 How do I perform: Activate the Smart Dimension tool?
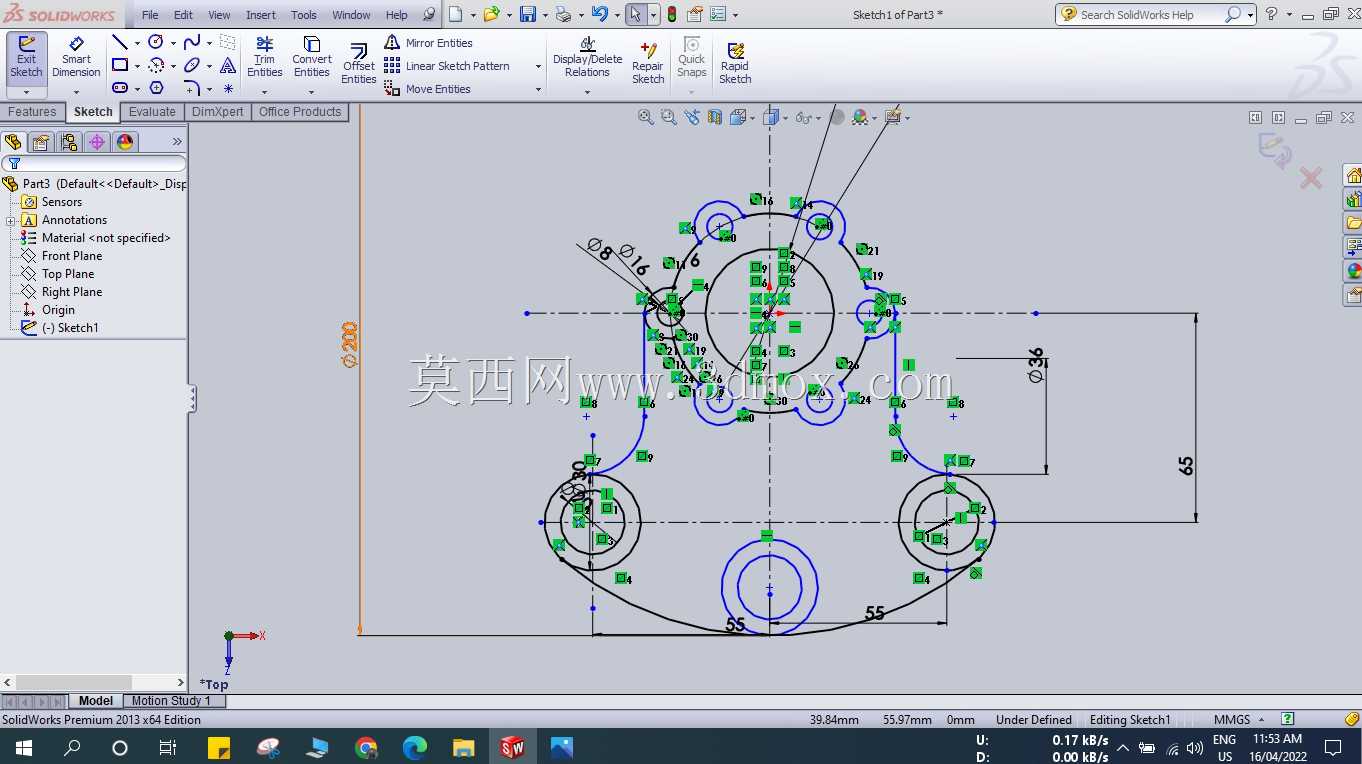76,58
